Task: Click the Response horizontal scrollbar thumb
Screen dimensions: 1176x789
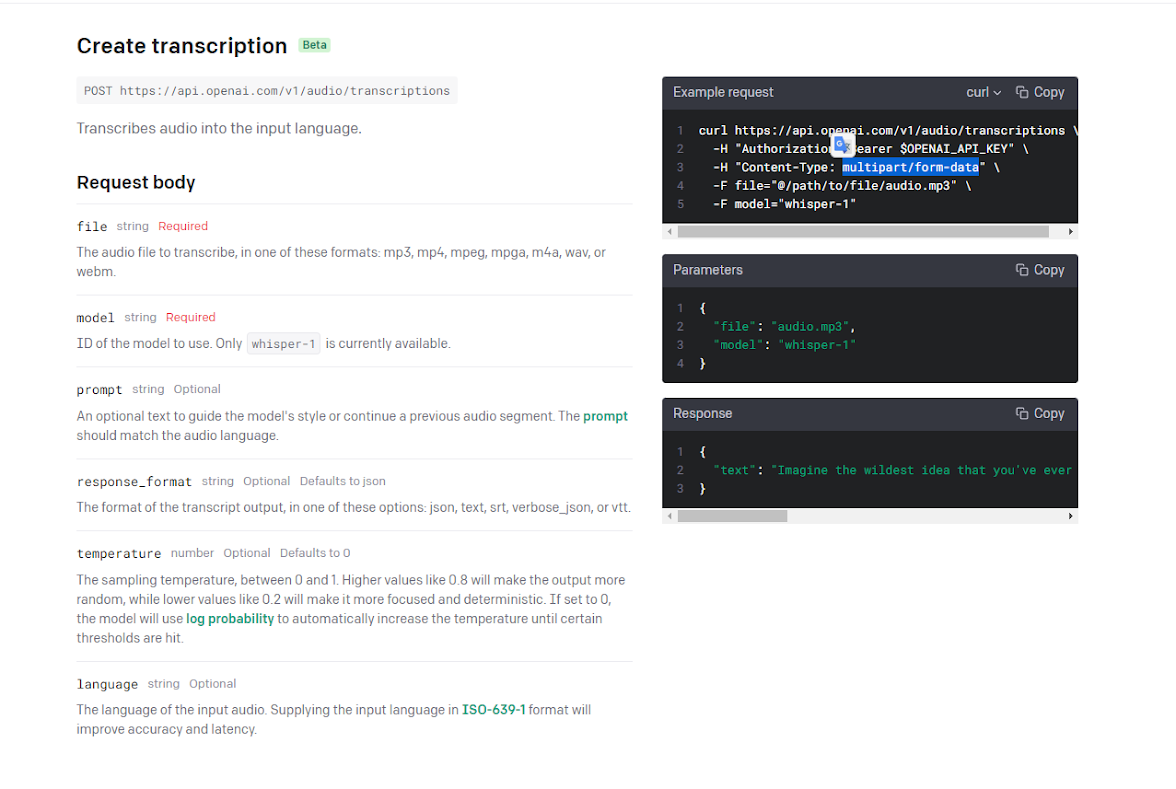Action: [732, 516]
